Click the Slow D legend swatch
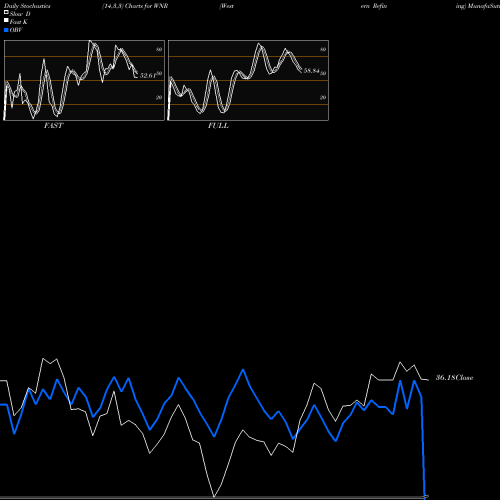Viewport: 500px width, 500px height. coord(6,12)
